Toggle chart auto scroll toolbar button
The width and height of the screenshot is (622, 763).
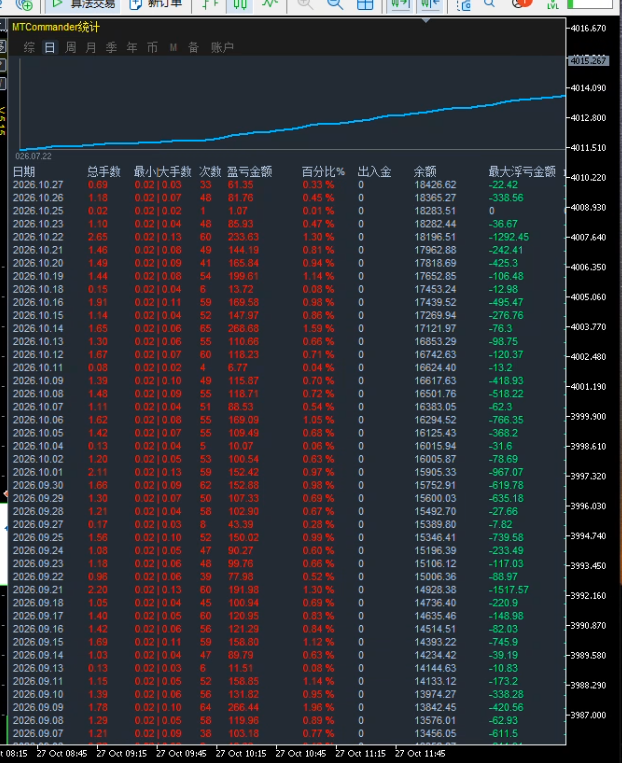pos(400,5)
